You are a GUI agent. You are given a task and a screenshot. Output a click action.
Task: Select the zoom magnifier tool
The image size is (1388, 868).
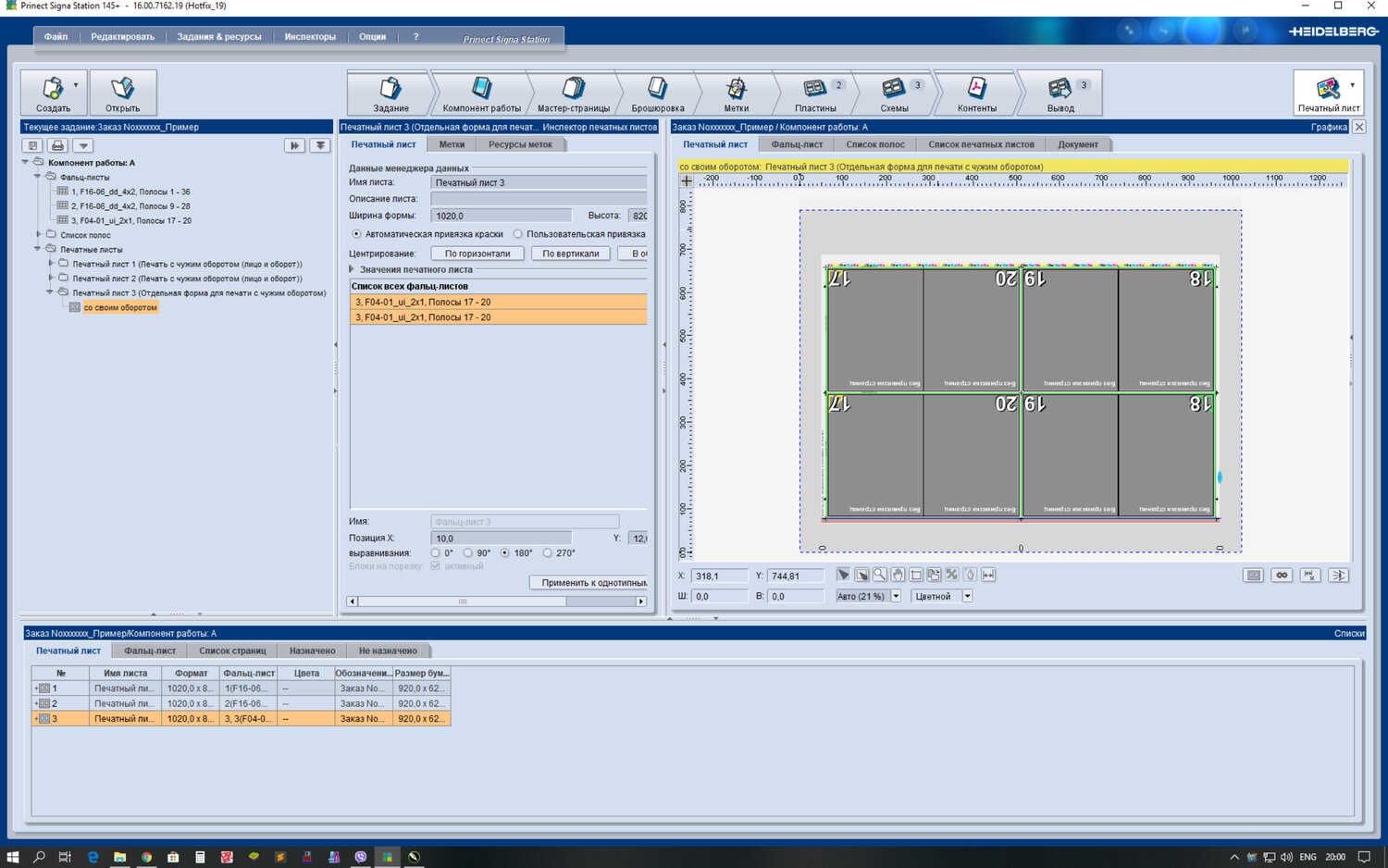click(x=880, y=575)
